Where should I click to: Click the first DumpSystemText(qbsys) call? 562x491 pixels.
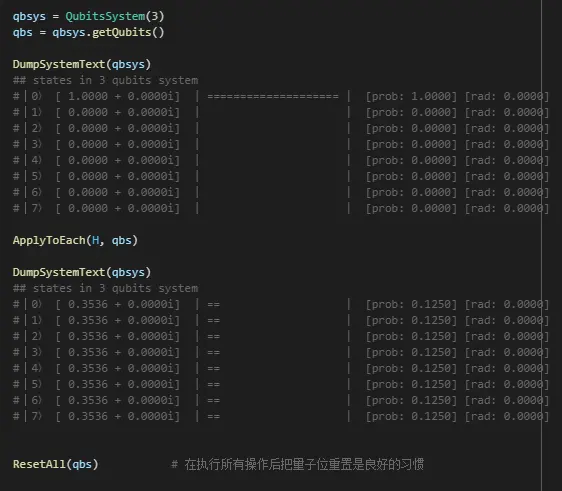click(82, 64)
